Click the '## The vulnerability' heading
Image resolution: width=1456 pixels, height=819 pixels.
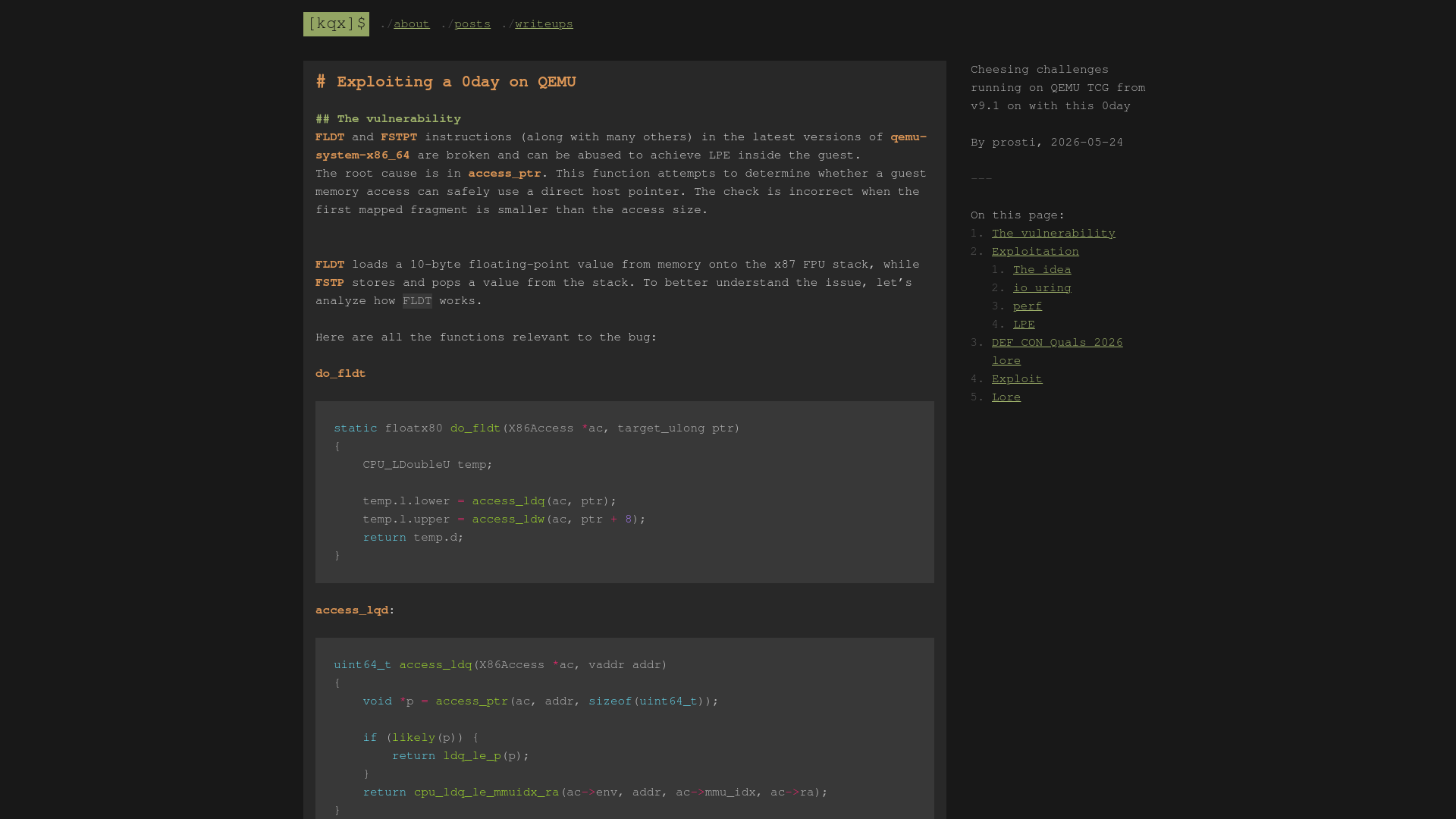[x=388, y=119]
